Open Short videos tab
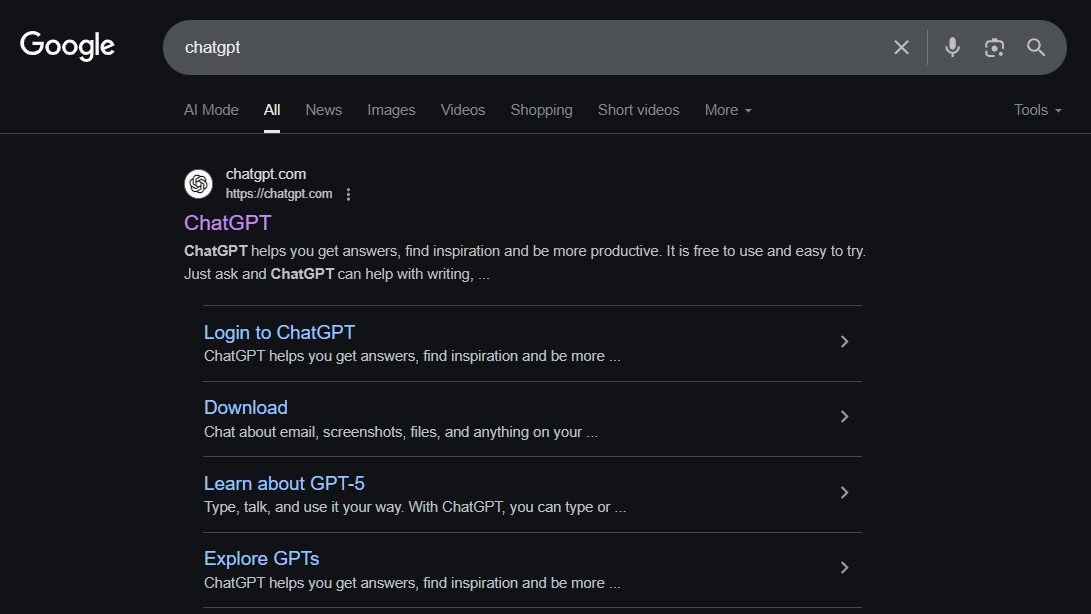Viewport: 1091px width, 614px height. [638, 110]
